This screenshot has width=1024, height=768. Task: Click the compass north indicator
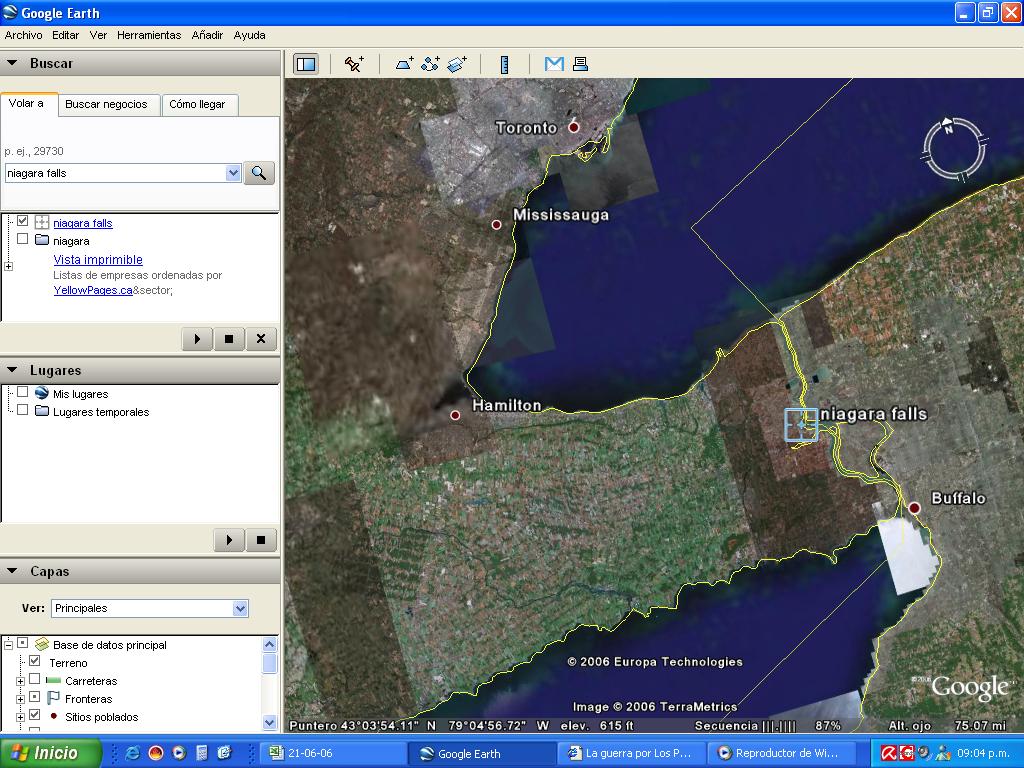point(948,126)
